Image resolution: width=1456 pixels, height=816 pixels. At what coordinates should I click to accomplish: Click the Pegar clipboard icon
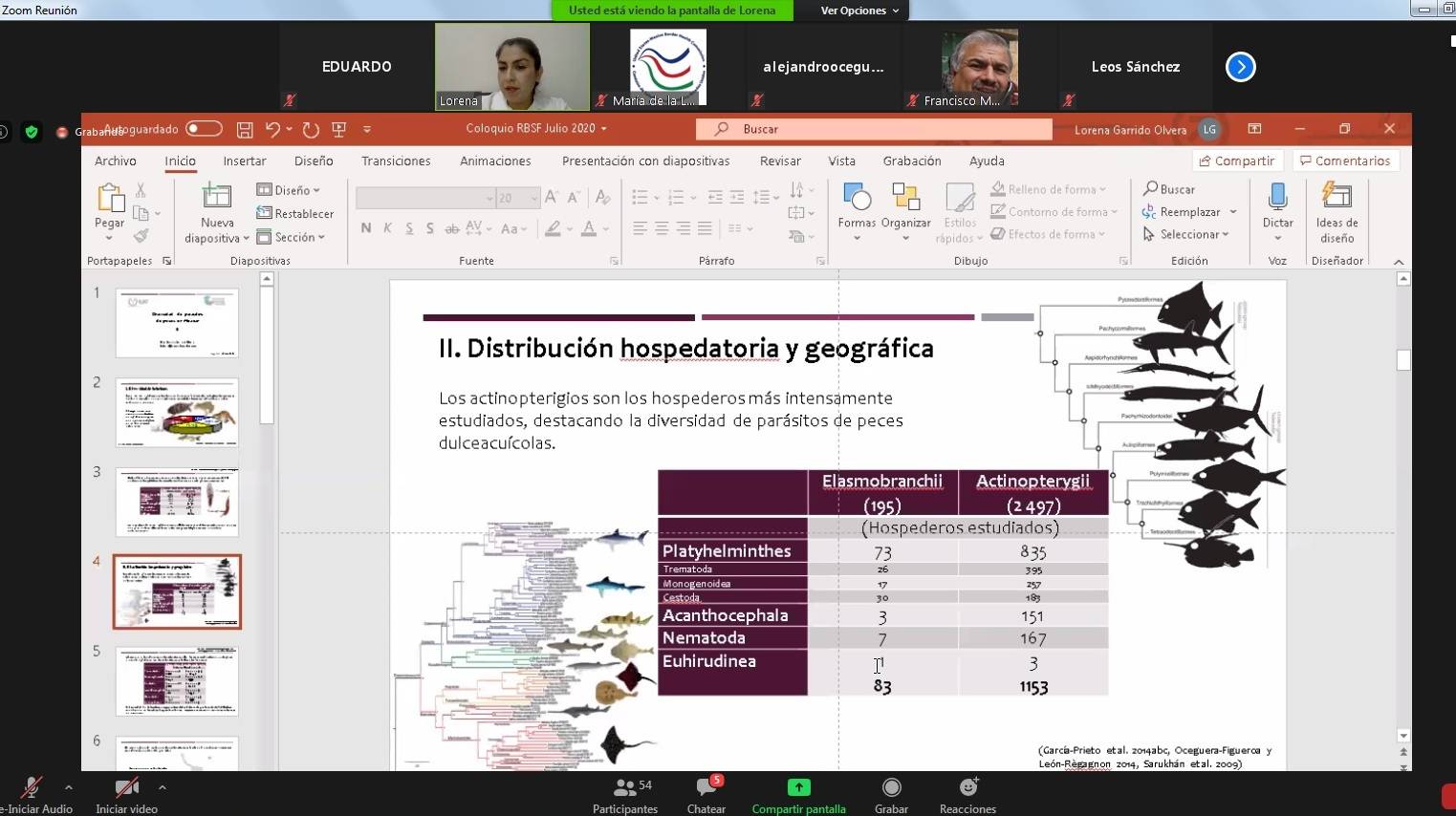[x=110, y=198]
